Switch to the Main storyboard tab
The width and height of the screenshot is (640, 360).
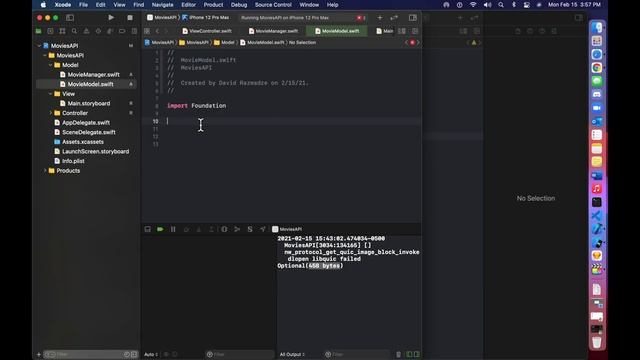point(384,31)
